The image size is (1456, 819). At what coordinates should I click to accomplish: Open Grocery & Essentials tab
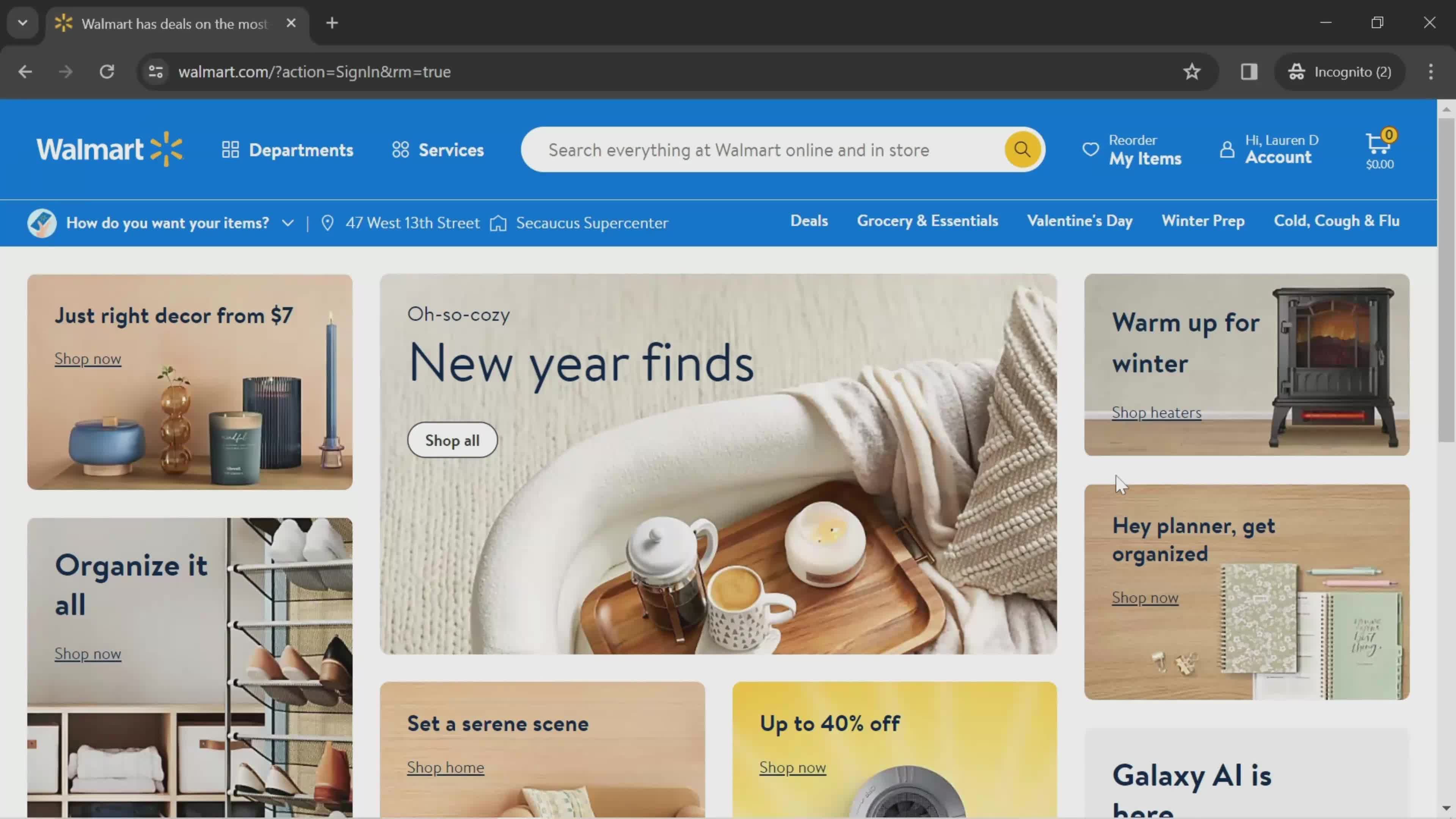pyautogui.click(x=927, y=221)
